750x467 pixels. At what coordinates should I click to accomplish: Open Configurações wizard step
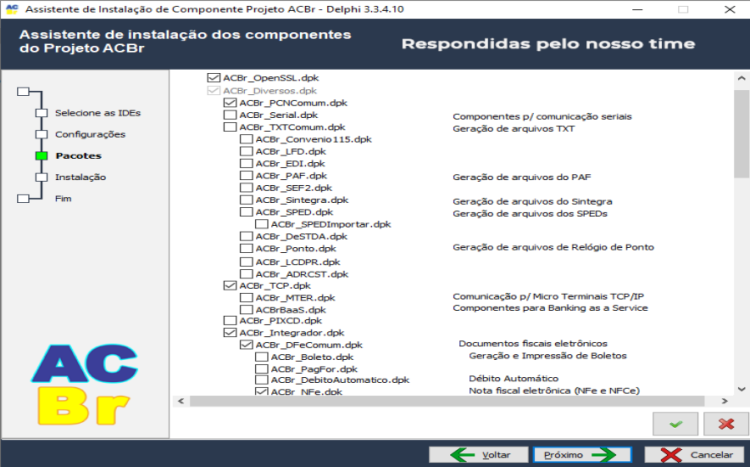[90, 134]
